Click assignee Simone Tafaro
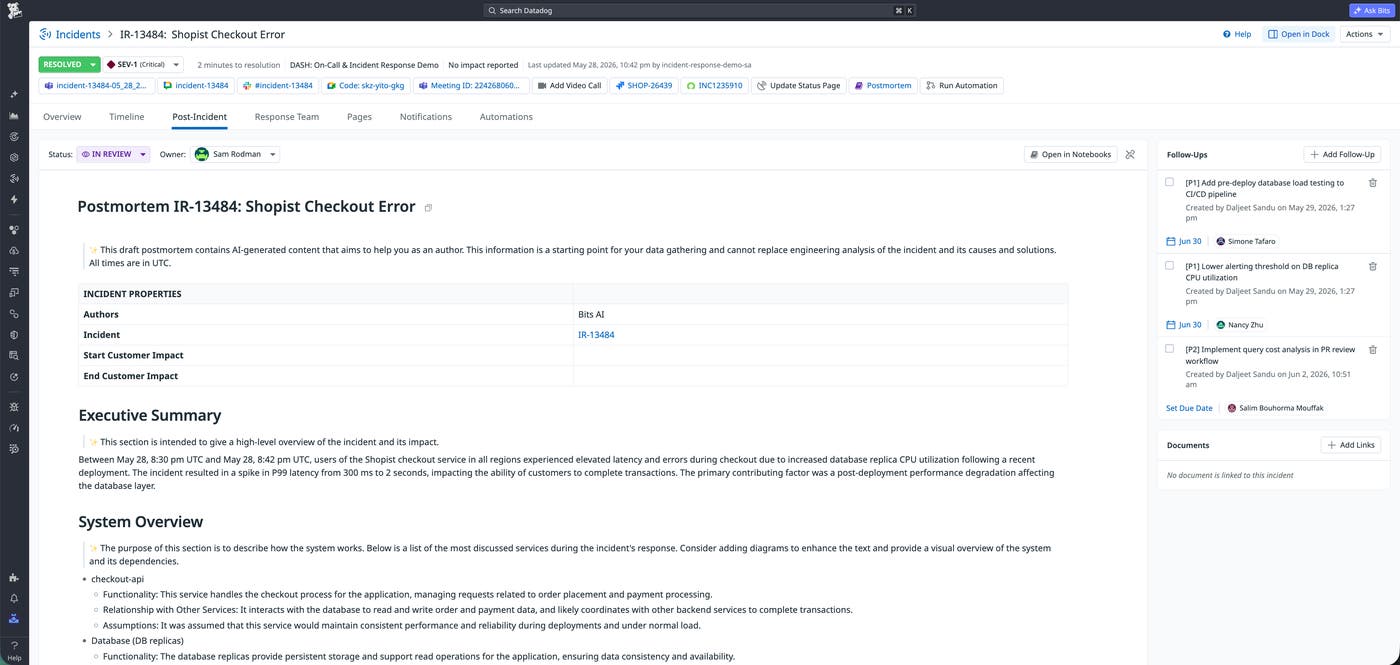The image size is (1400, 665). [x=1246, y=241]
